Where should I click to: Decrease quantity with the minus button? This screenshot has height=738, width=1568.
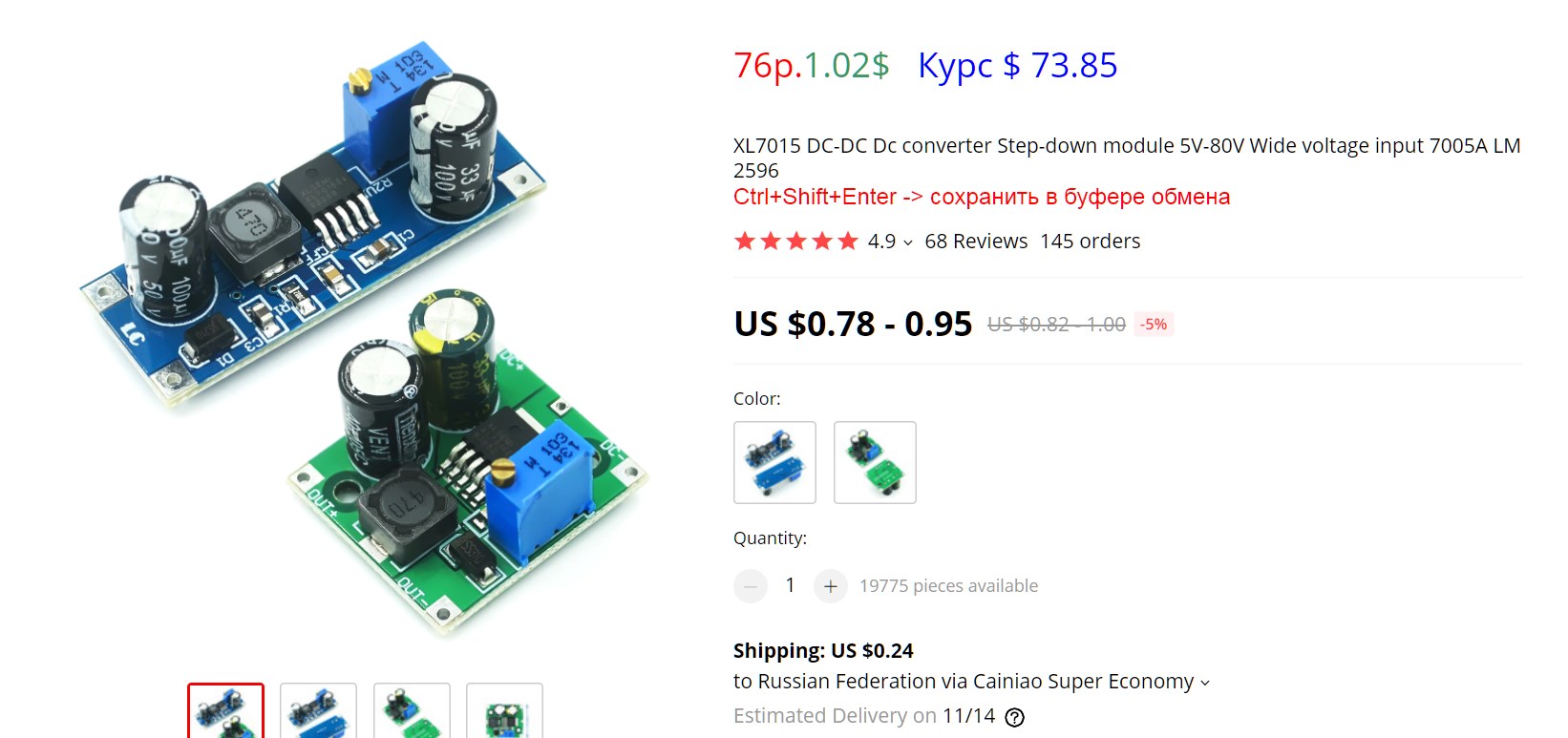(x=751, y=586)
